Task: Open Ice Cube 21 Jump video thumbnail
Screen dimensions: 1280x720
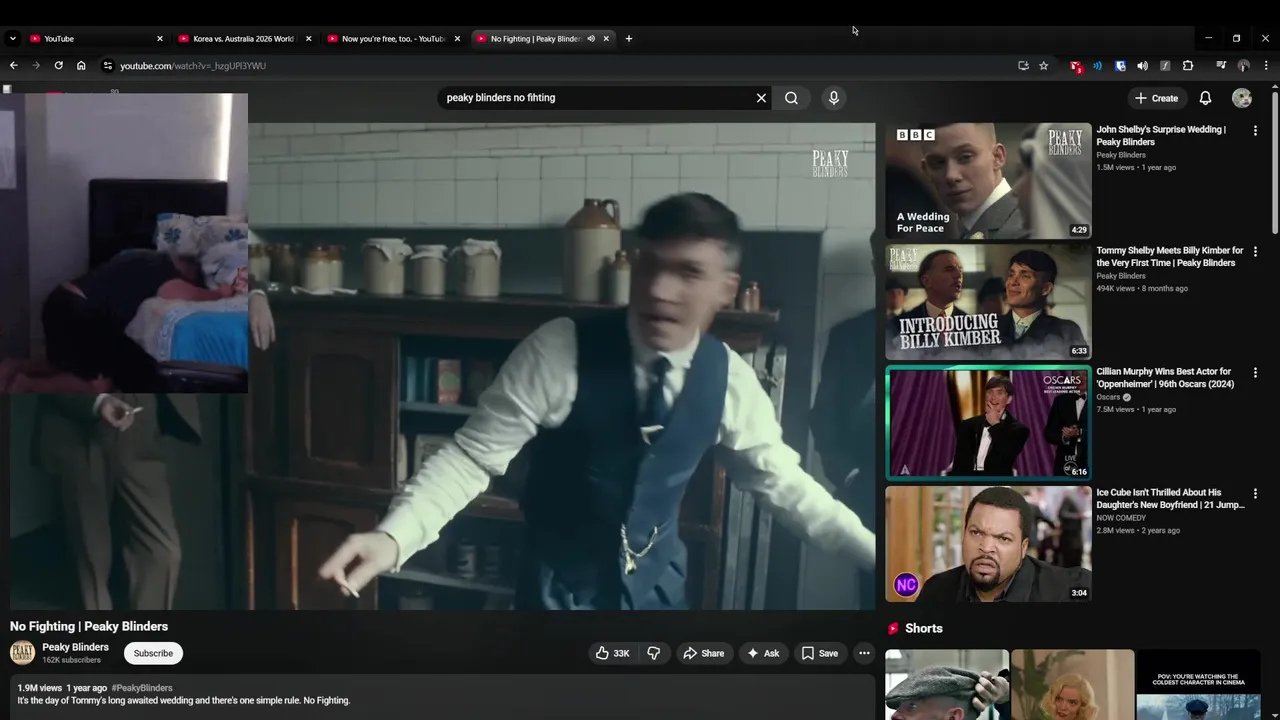Action: click(988, 544)
